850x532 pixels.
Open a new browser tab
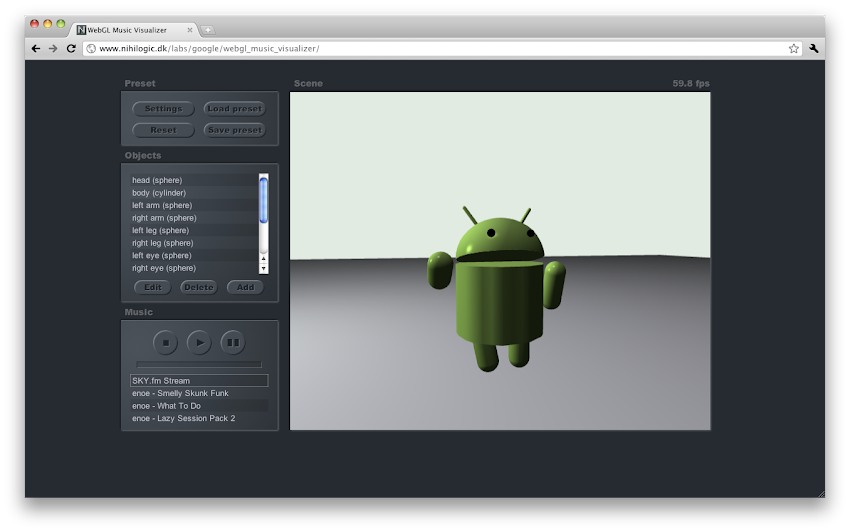pyautogui.click(x=207, y=30)
